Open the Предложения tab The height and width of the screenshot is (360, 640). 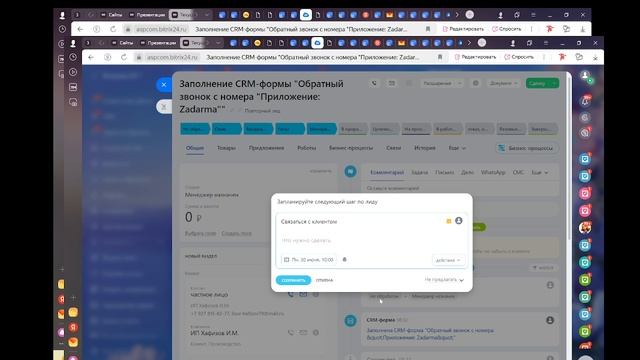click(x=266, y=148)
